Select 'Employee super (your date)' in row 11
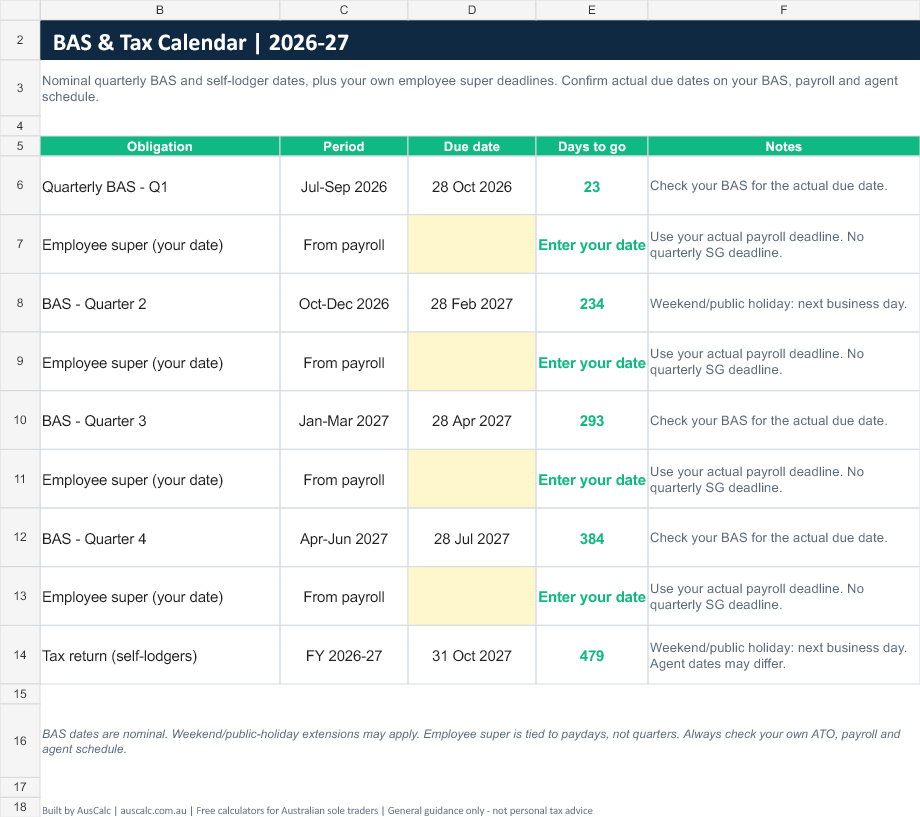This screenshot has height=817, width=920. (x=160, y=479)
